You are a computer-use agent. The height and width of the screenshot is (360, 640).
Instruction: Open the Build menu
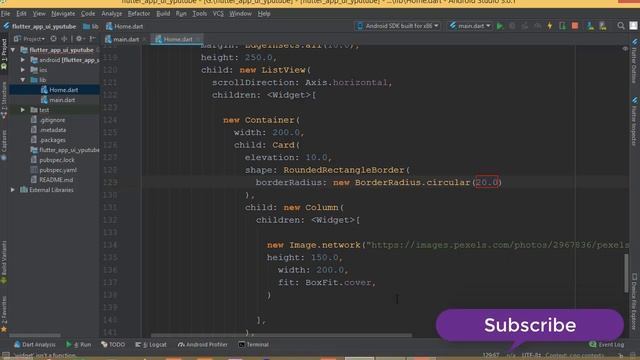click(163, 13)
